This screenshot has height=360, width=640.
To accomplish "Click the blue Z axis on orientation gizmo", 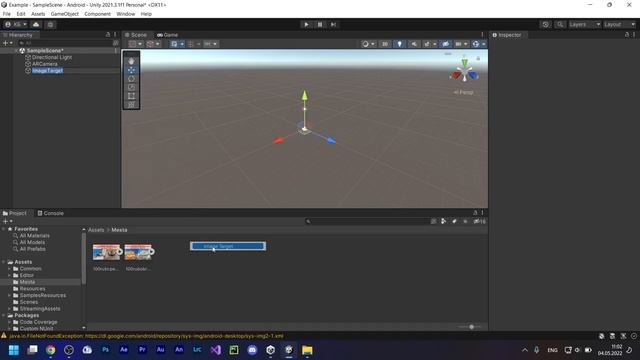I will [473, 75].
